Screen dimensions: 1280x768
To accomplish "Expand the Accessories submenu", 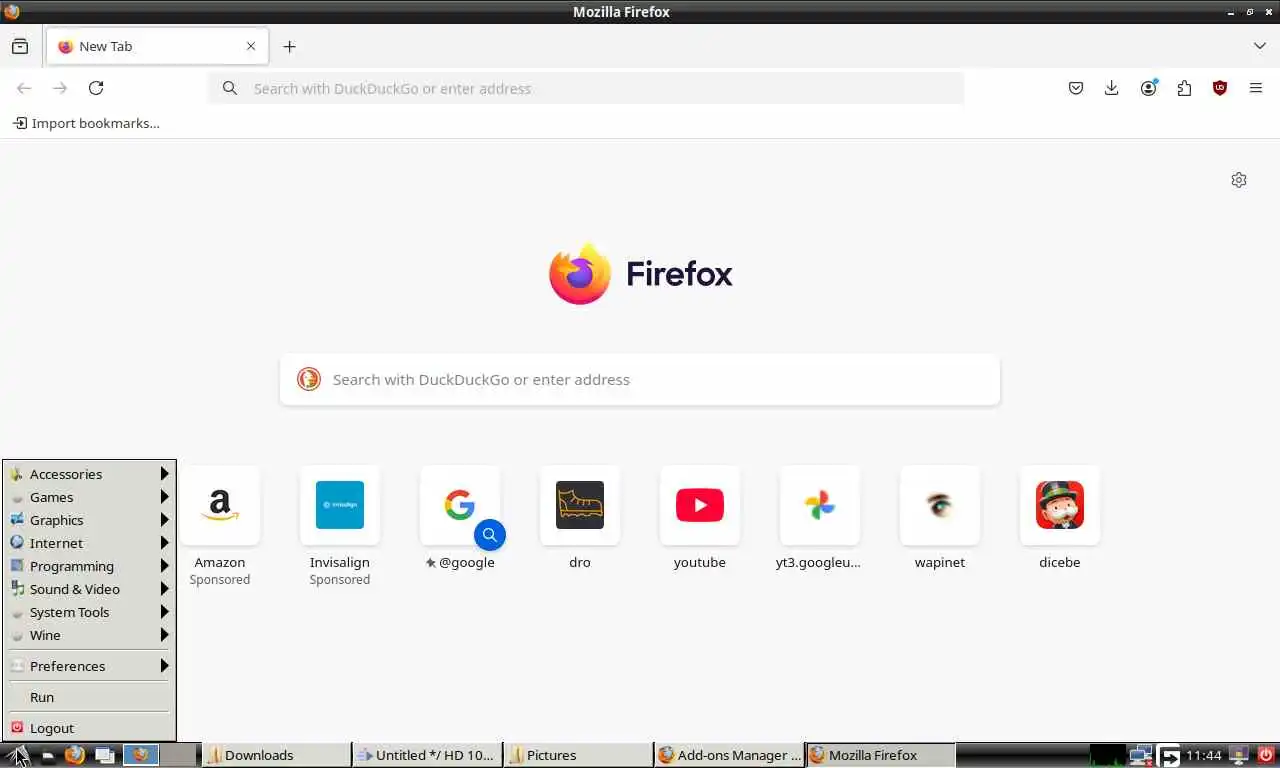I will click(x=90, y=474).
